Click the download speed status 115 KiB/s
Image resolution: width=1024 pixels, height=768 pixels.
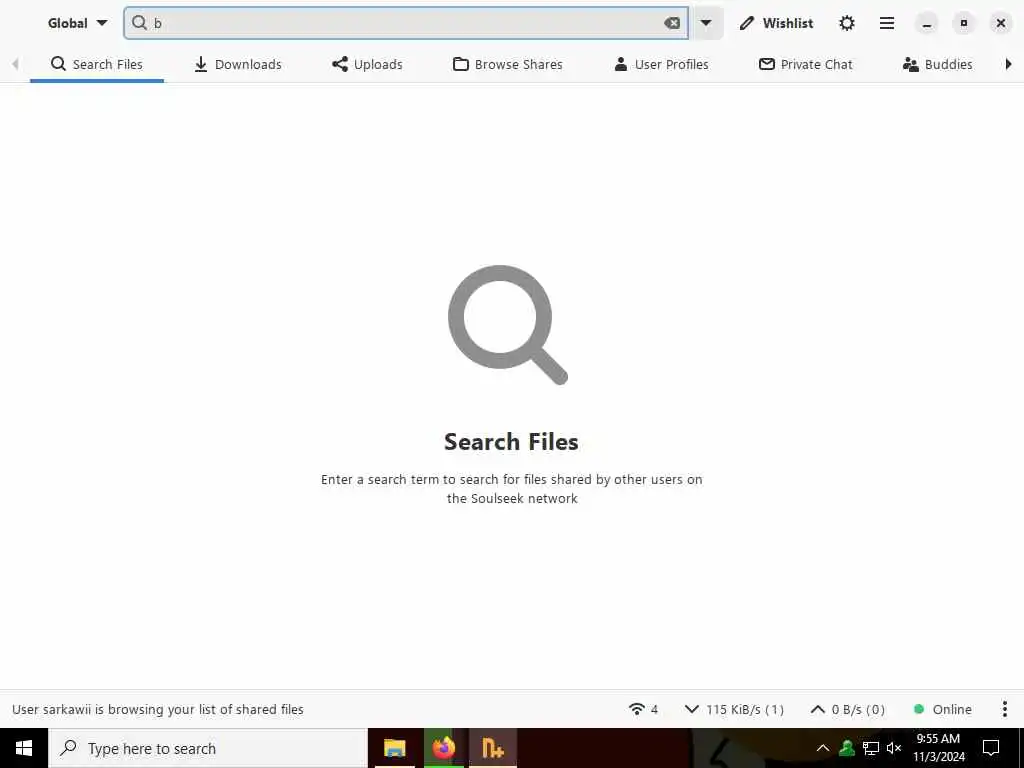point(734,709)
